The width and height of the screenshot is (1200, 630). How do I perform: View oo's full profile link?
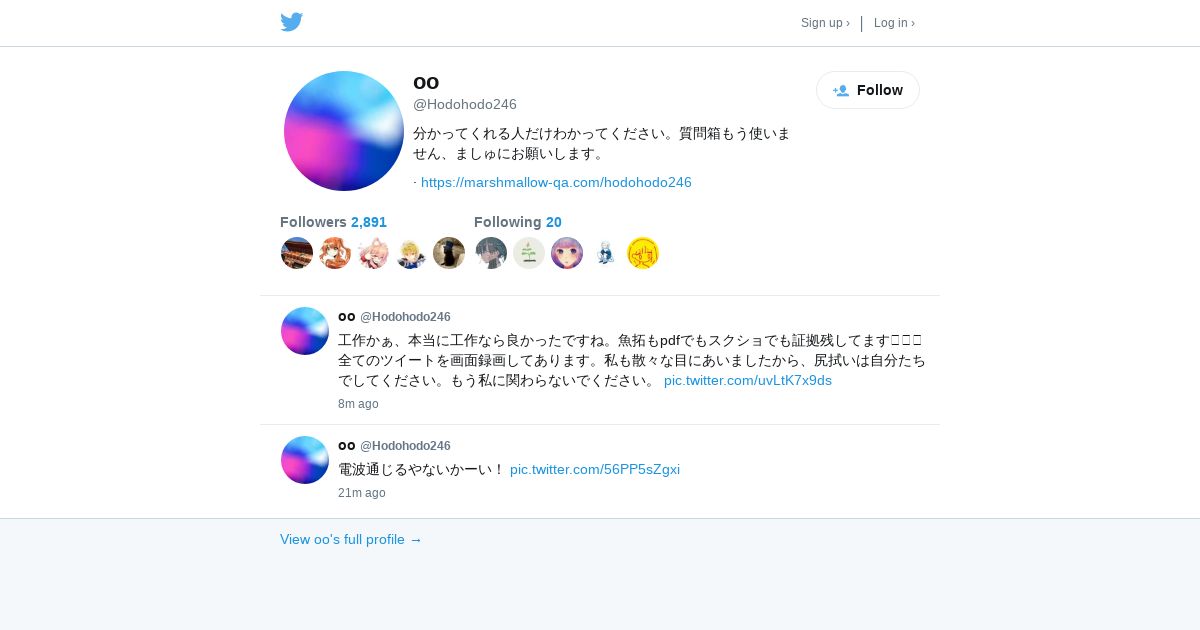click(x=351, y=539)
